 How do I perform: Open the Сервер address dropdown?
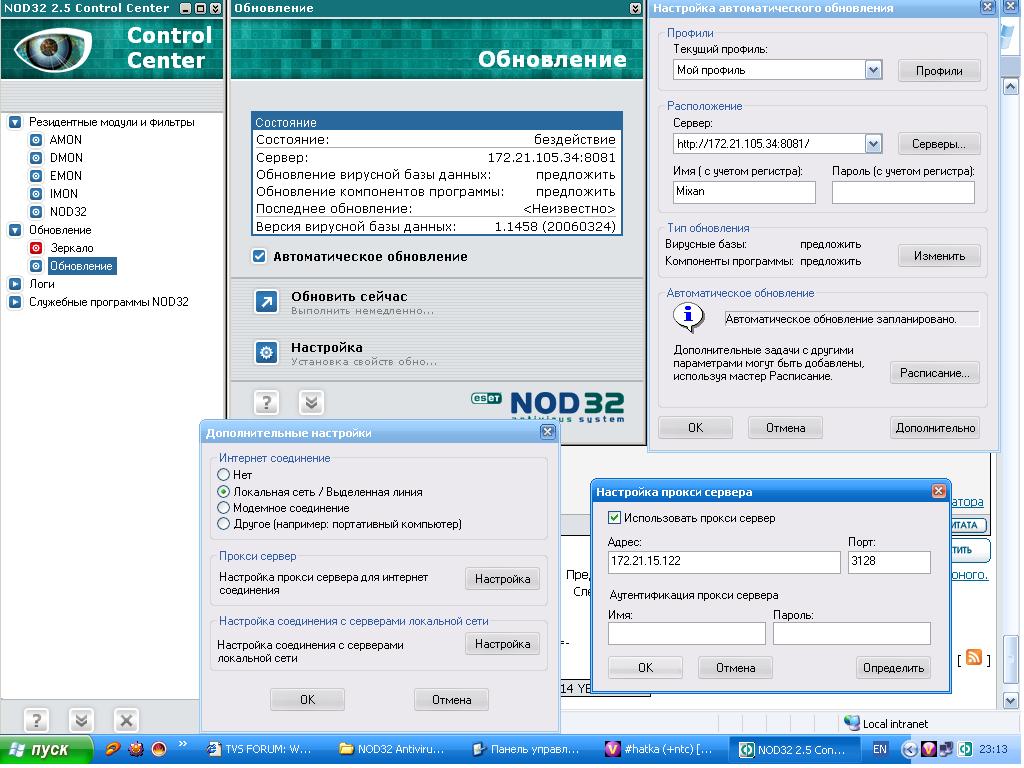(873, 144)
